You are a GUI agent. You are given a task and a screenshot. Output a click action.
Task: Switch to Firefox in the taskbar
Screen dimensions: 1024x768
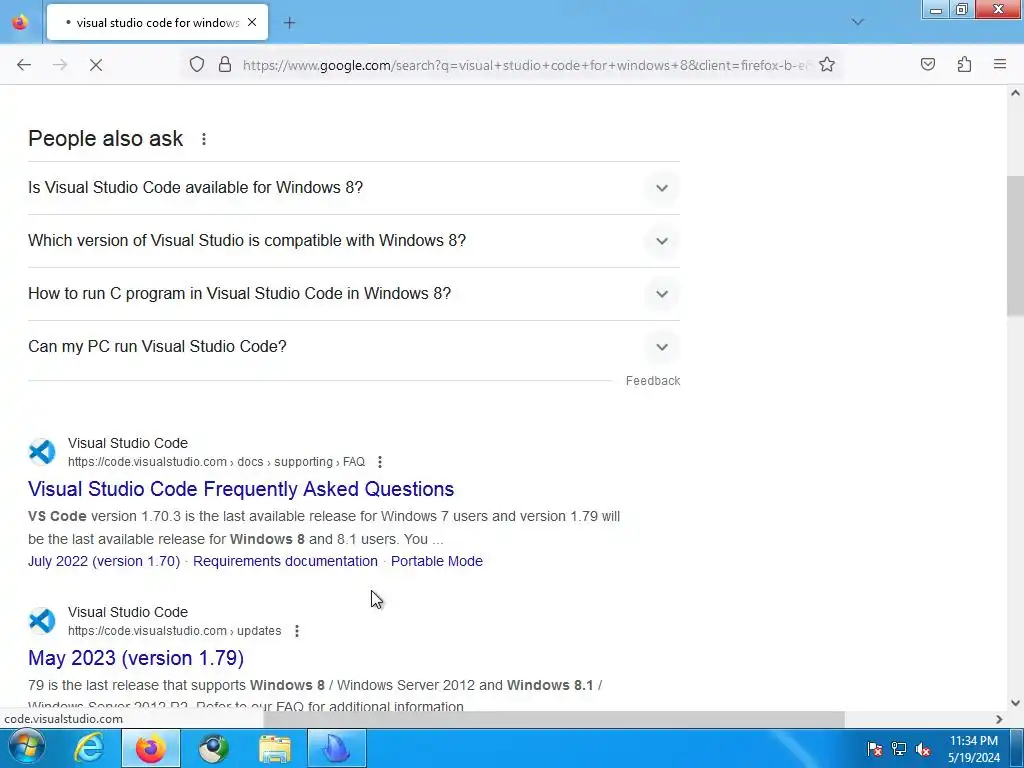150,748
